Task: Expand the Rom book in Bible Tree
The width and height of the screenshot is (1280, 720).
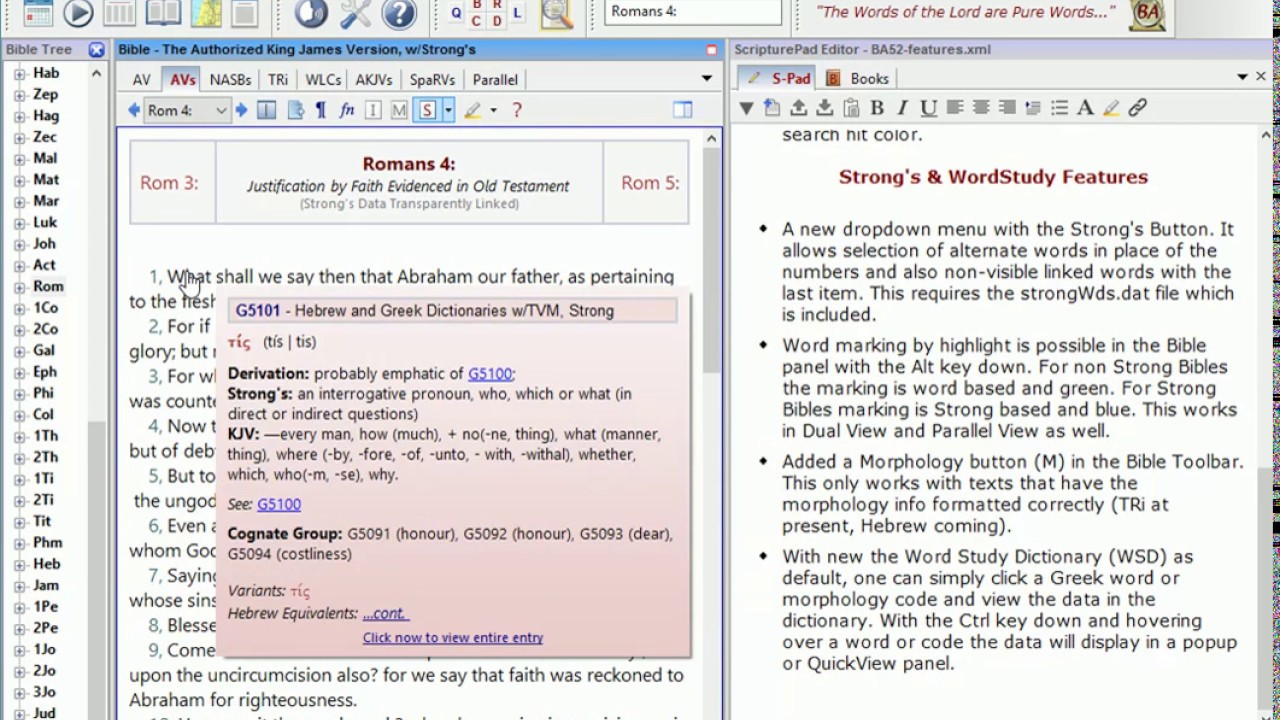Action: [19, 287]
